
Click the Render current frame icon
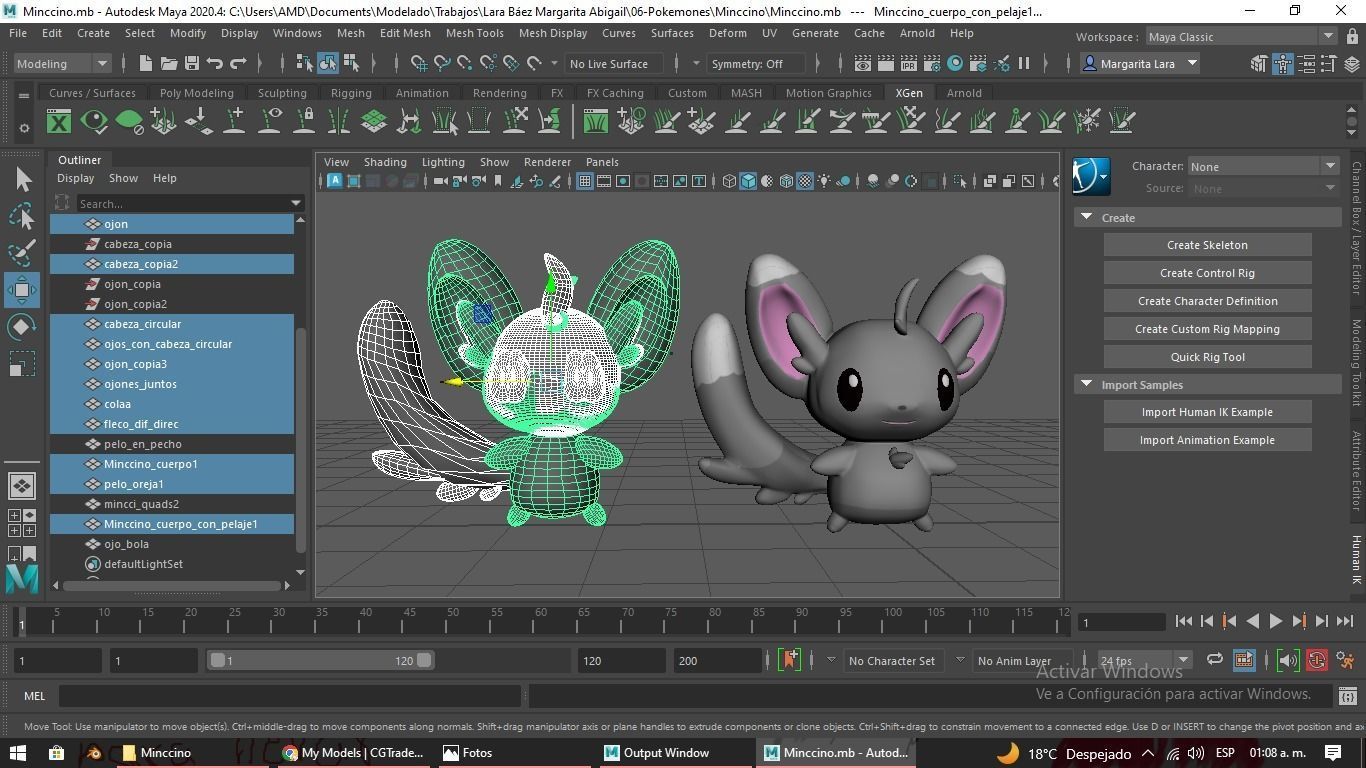885,63
